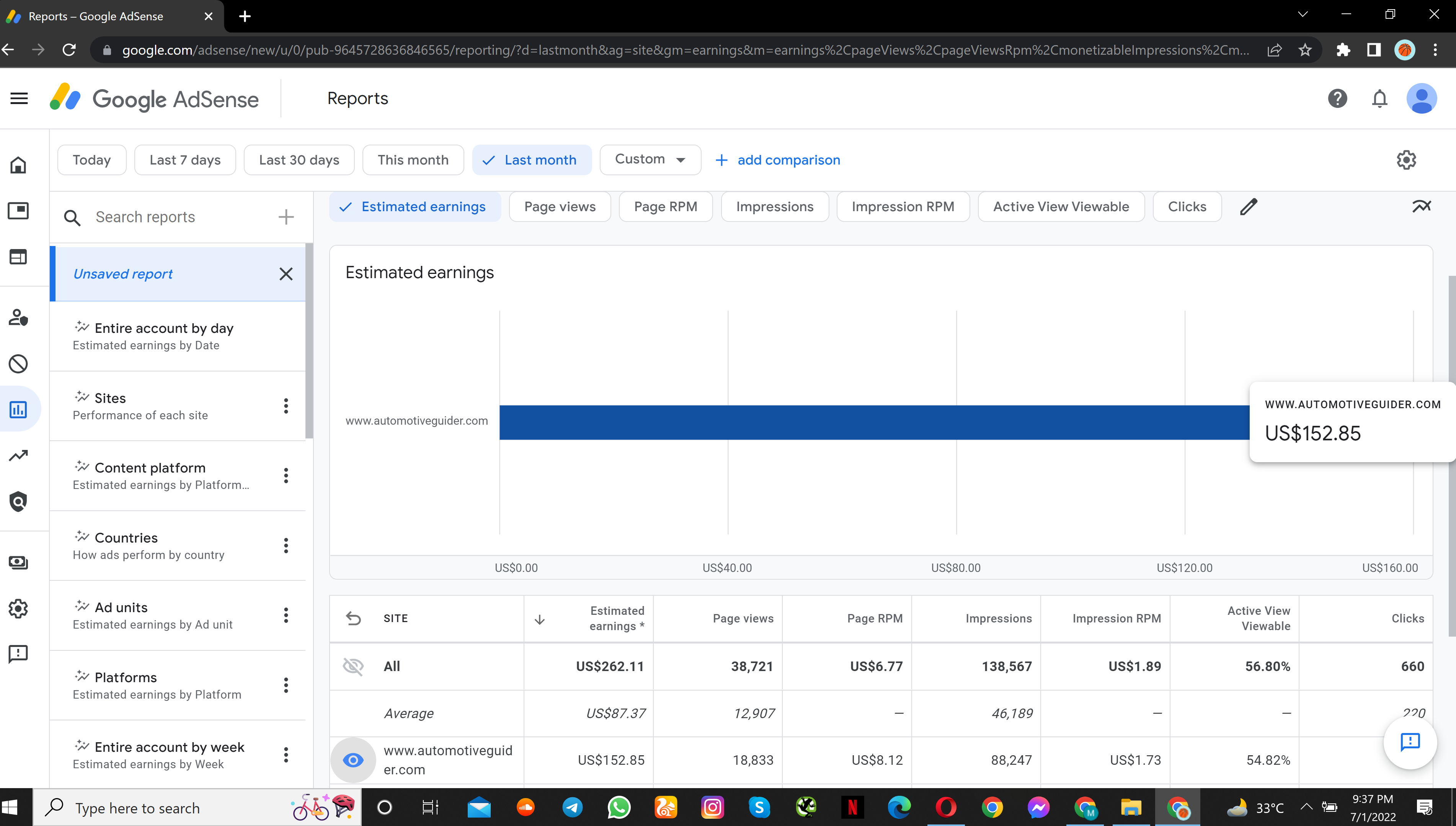Image resolution: width=1456 pixels, height=826 pixels.
Task: Open Chrome's three-dot menu
Action: point(1435,50)
